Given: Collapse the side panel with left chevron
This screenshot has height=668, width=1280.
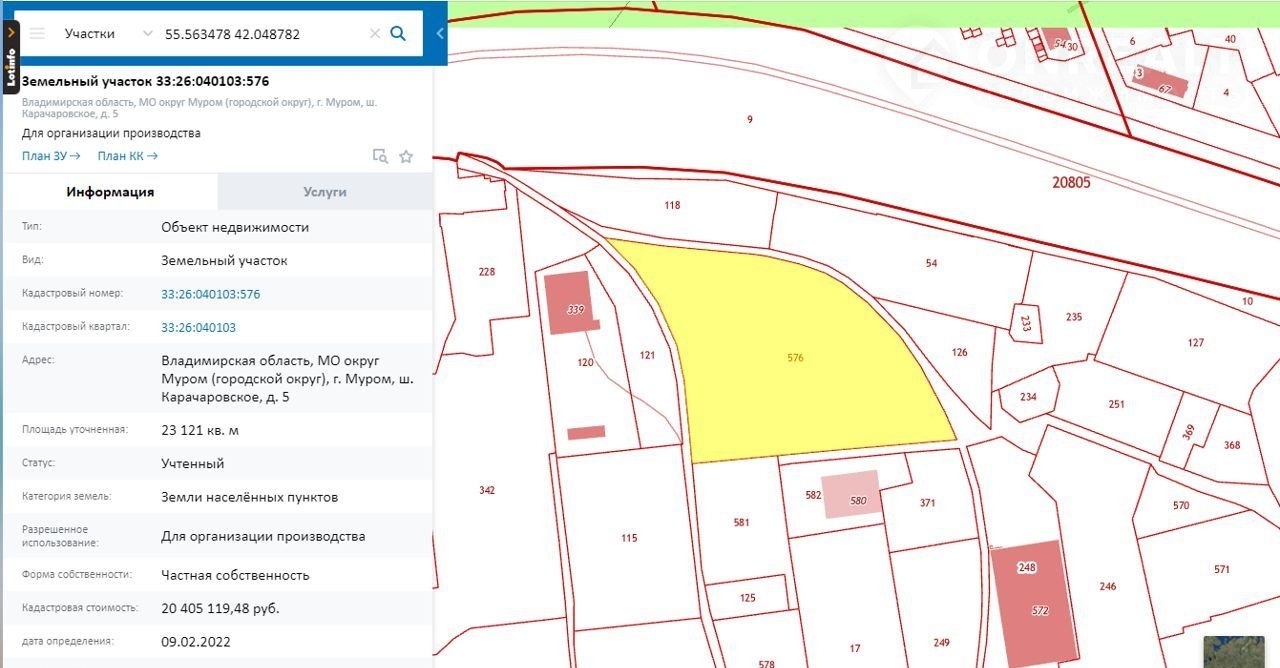Looking at the screenshot, I should [x=440, y=33].
